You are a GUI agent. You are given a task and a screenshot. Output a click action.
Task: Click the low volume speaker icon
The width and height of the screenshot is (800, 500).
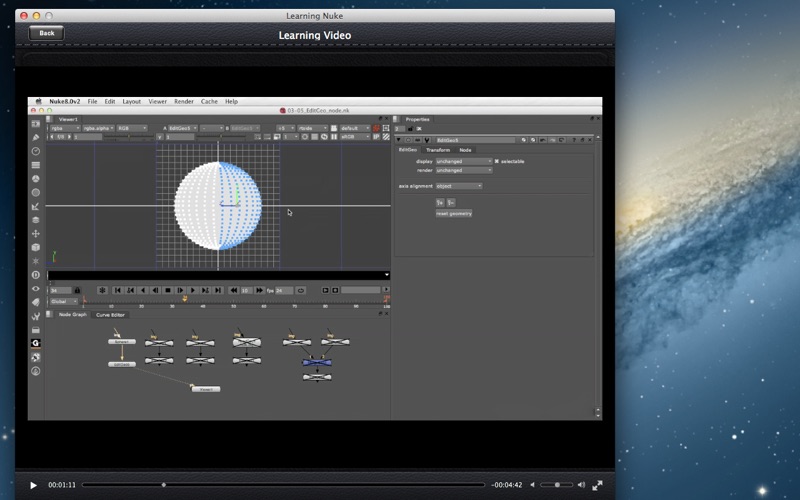tap(532, 485)
